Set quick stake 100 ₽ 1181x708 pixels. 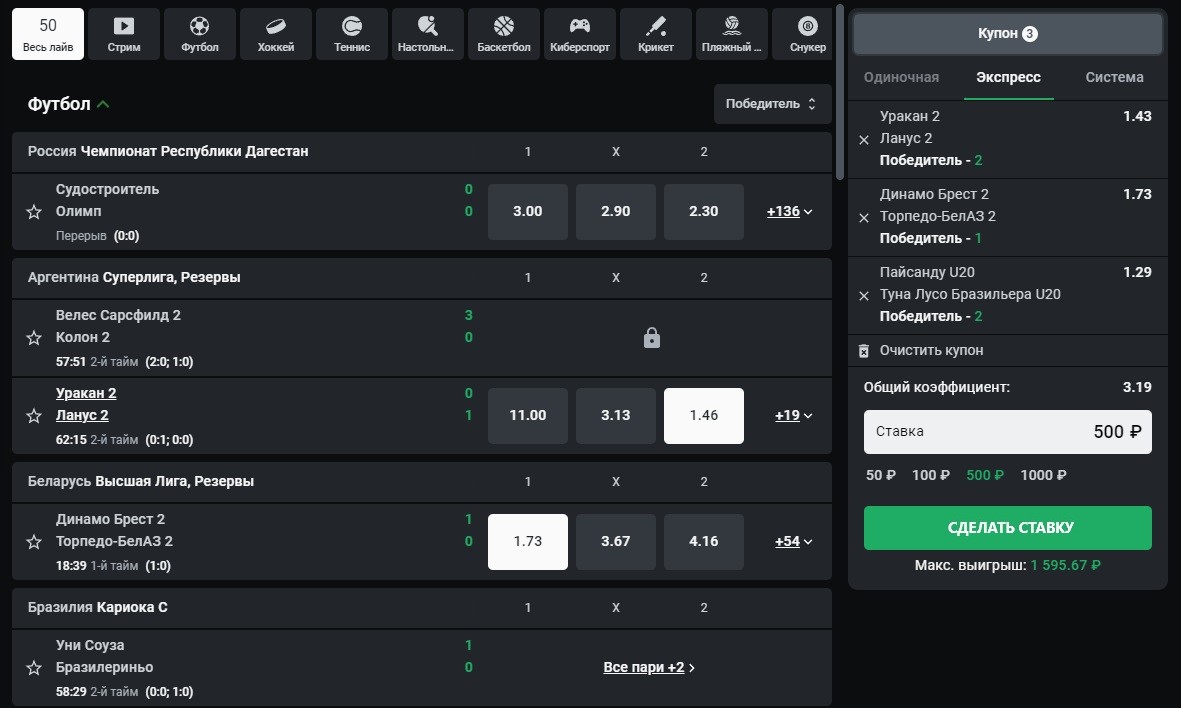point(931,475)
